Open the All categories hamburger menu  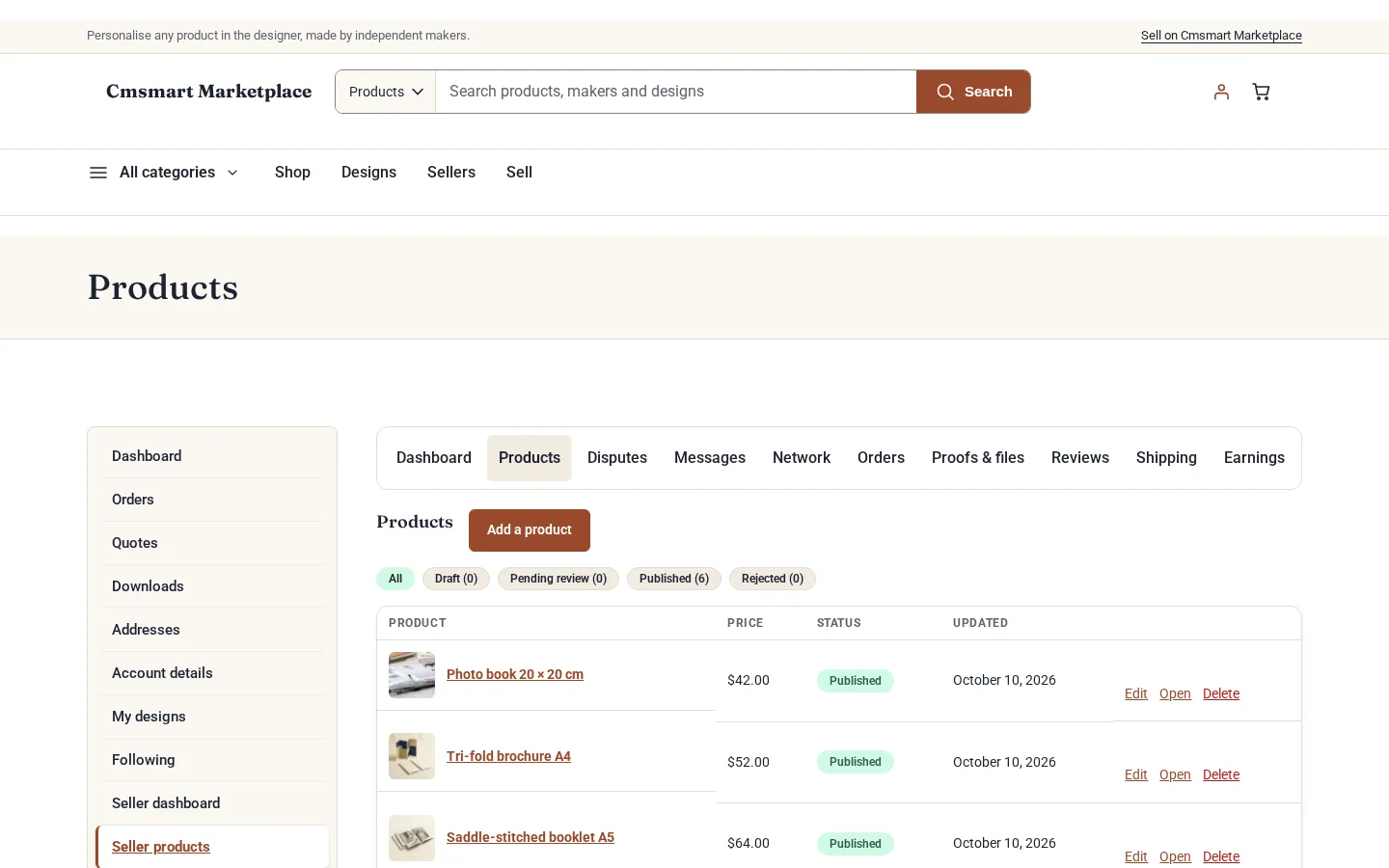[164, 173]
